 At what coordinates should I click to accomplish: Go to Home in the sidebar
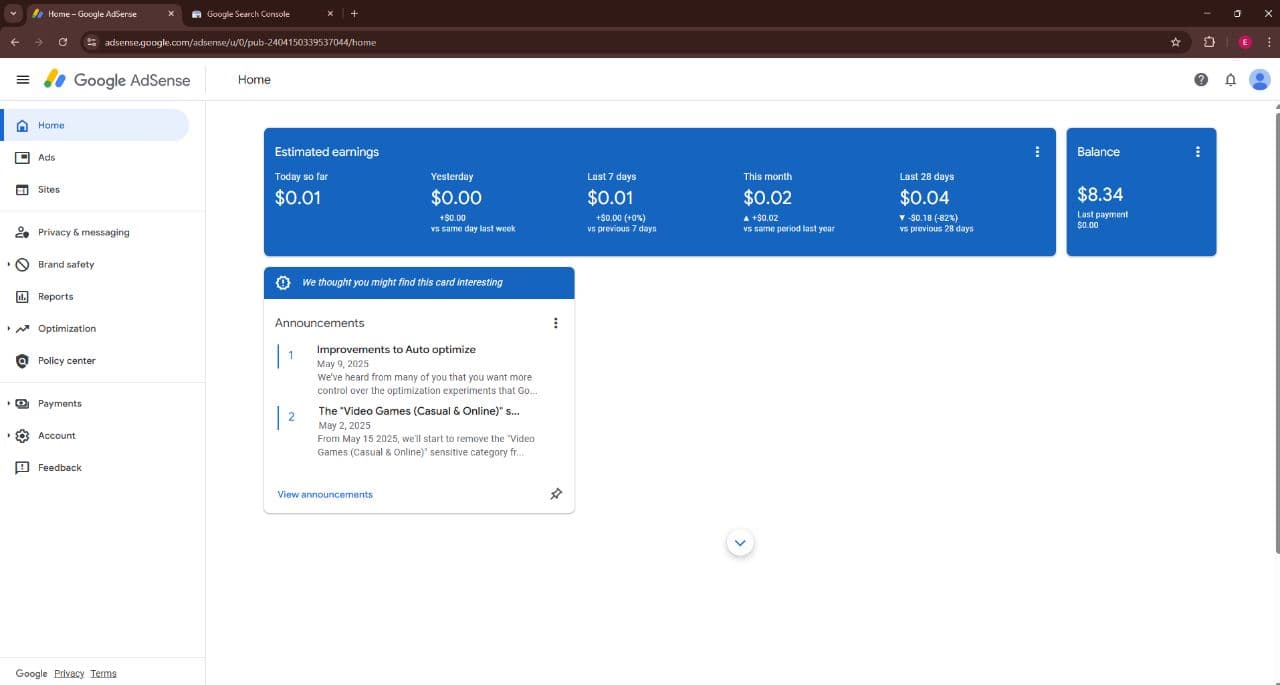coord(95,125)
